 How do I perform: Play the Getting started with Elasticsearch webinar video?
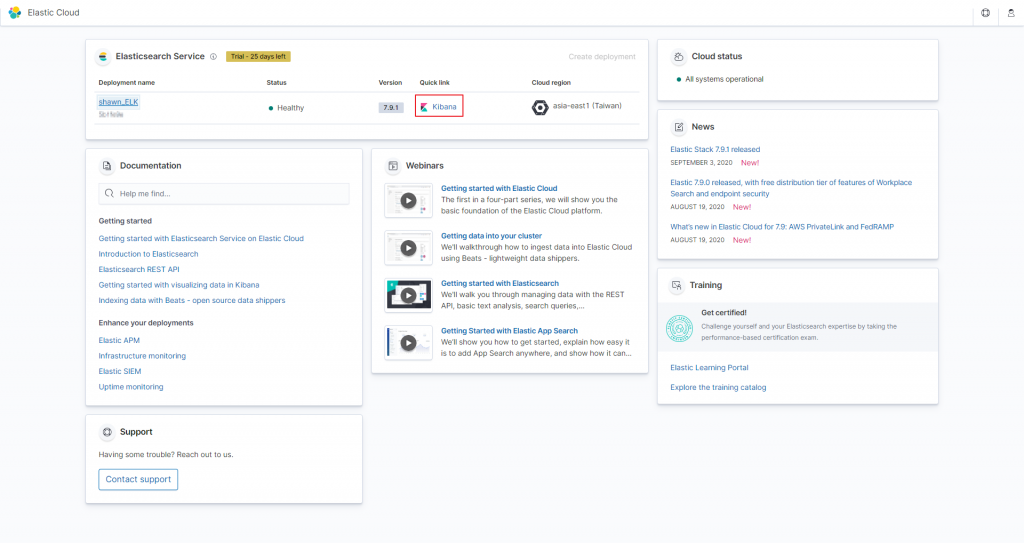click(x=408, y=295)
